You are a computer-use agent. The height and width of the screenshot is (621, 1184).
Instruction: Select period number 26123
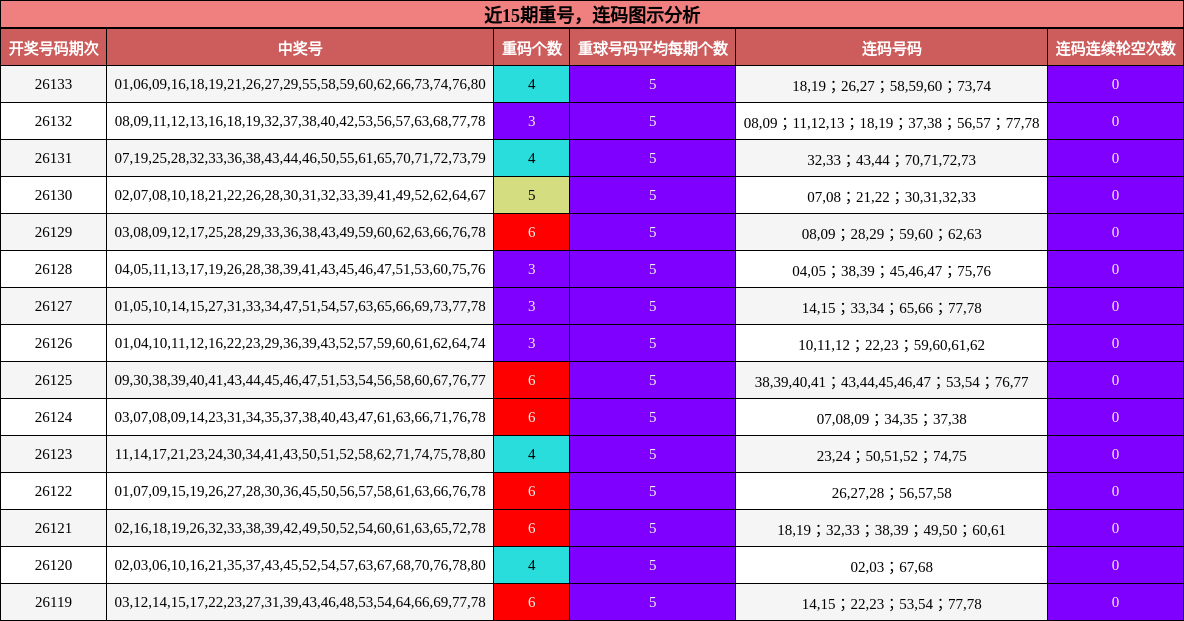tap(54, 454)
